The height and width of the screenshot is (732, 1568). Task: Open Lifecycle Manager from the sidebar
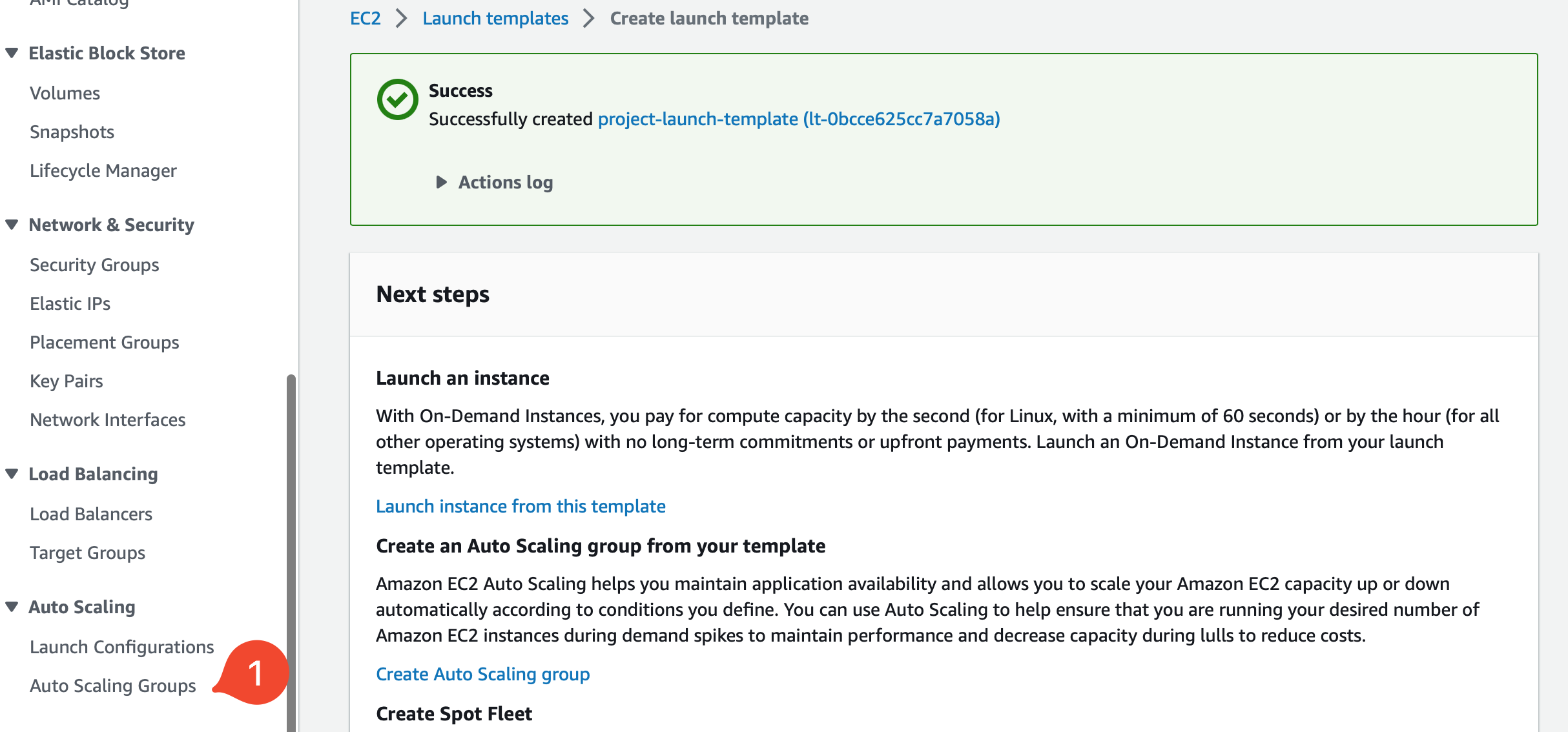click(103, 170)
